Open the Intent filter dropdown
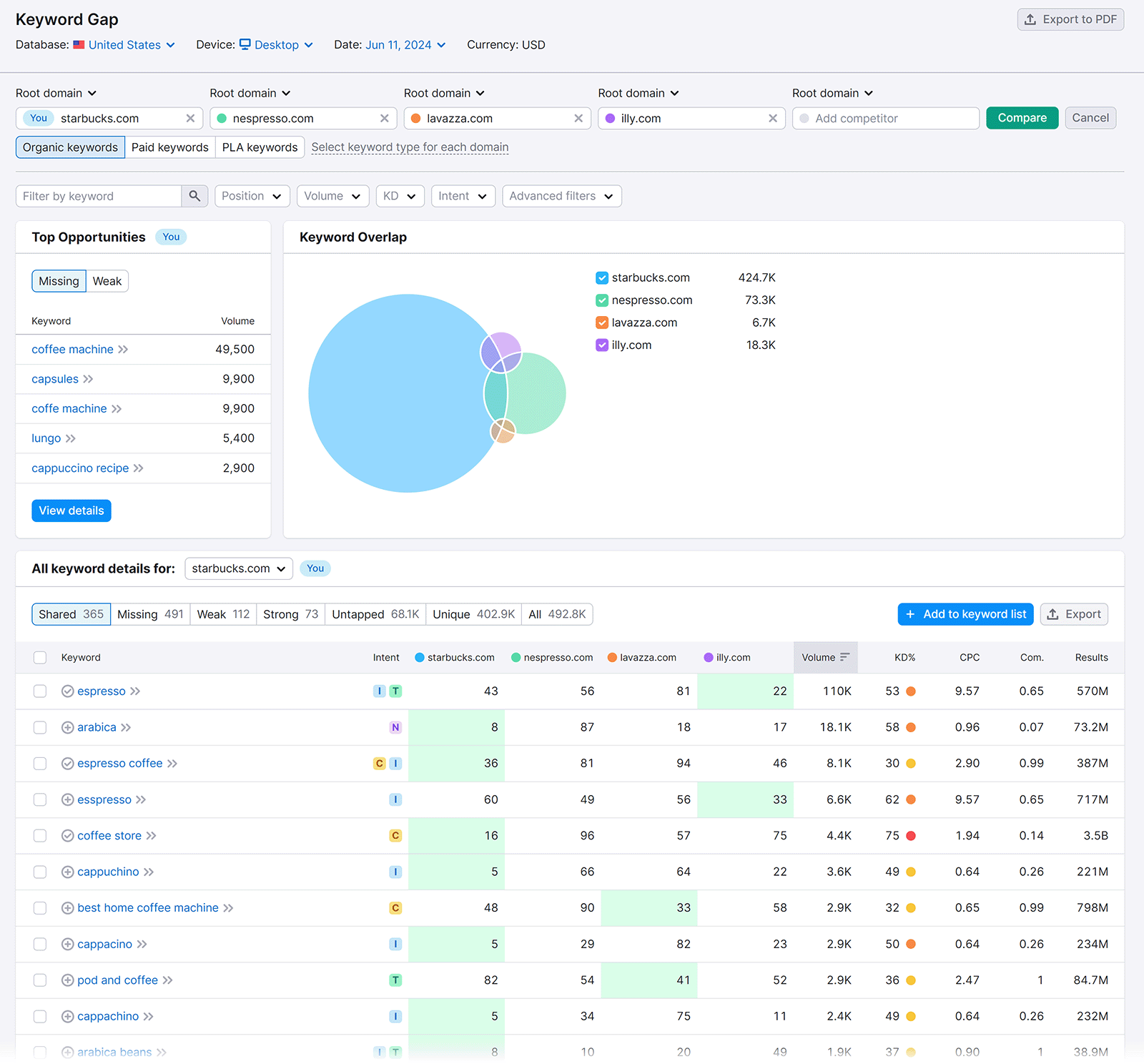This screenshot has width=1144, height=1064. tap(463, 196)
